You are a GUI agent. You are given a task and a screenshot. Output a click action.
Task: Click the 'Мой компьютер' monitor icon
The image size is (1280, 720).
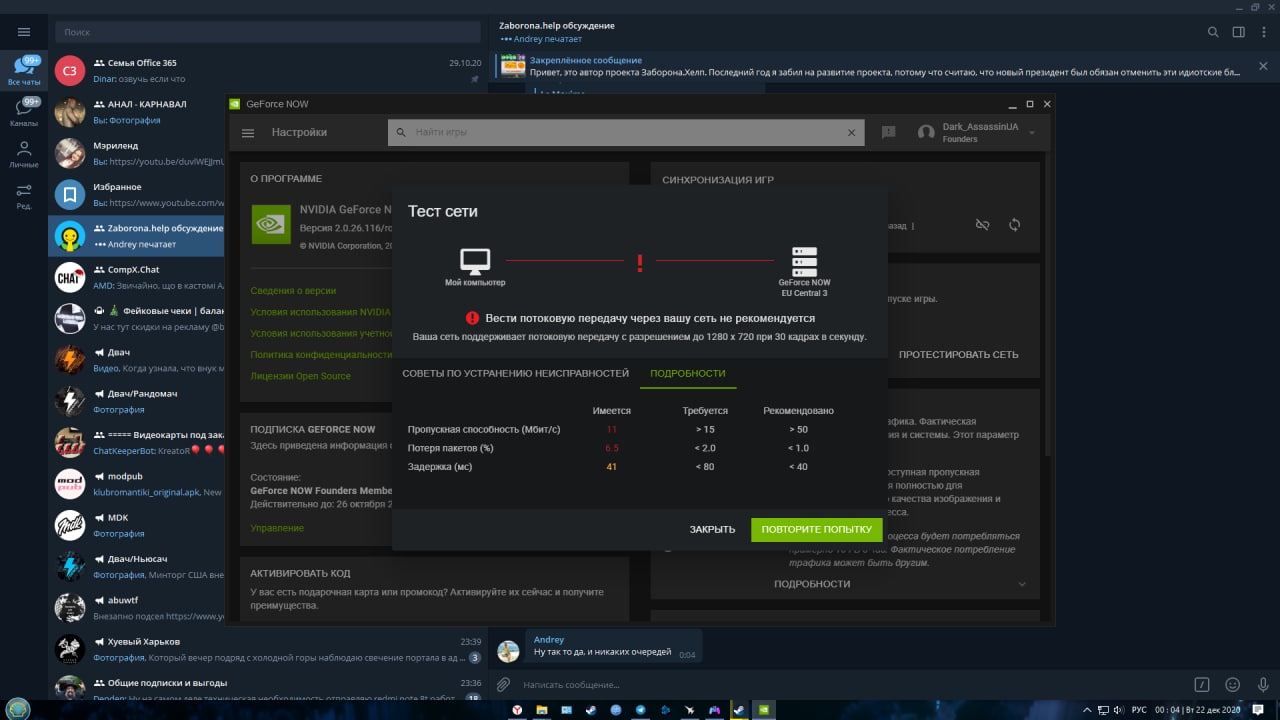475,261
